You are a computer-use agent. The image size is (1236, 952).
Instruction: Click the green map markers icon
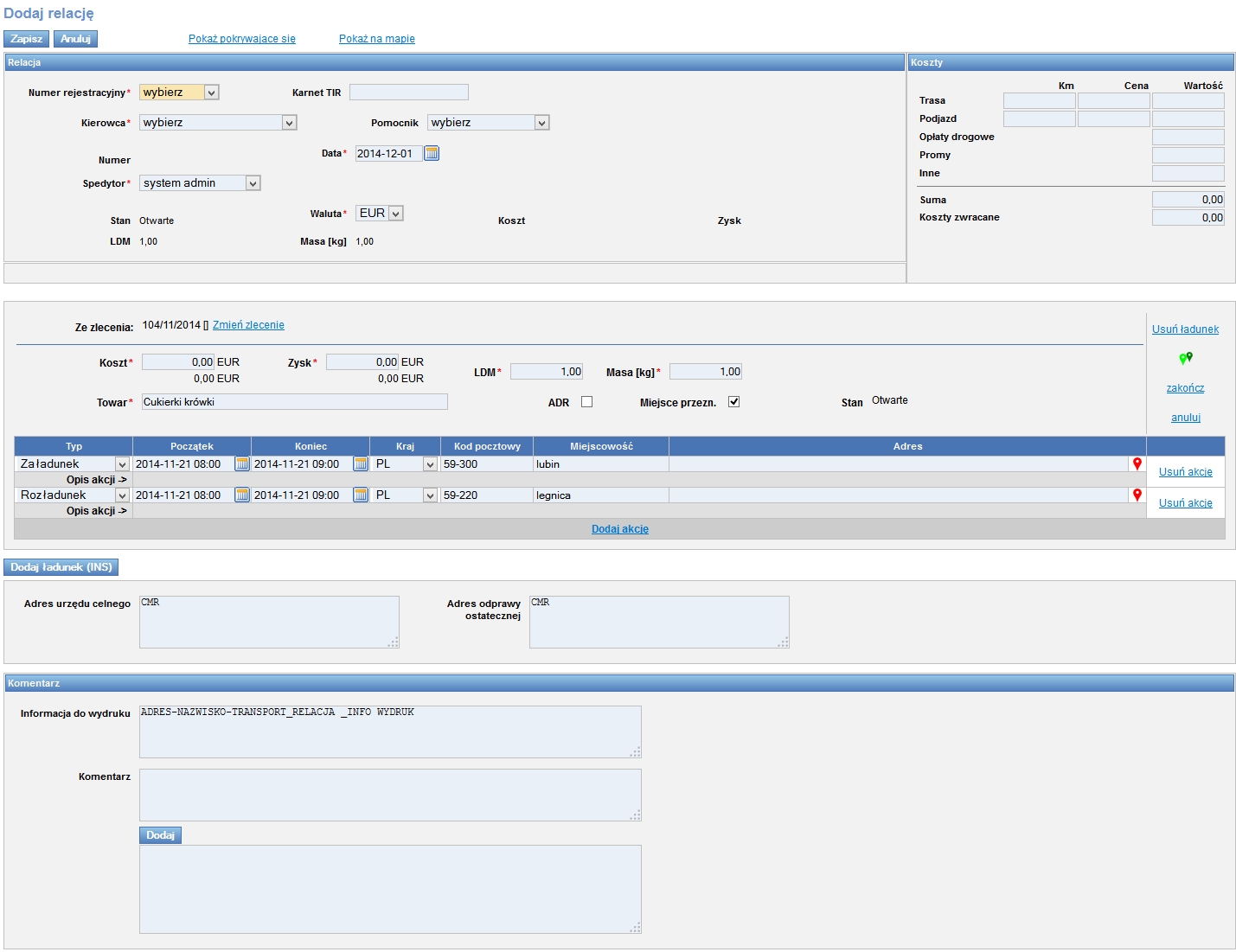(x=1186, y=358)
